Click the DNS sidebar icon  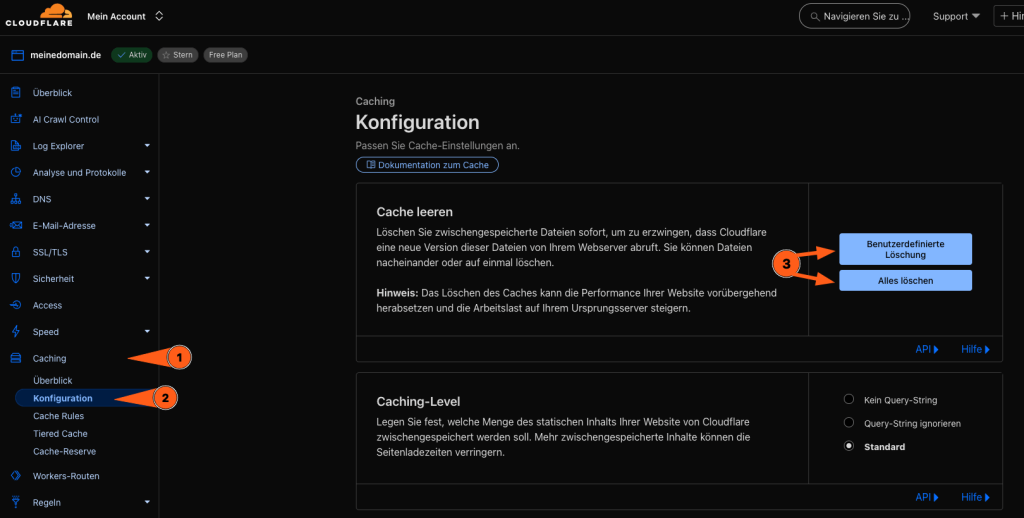click(x=16, y=199)
